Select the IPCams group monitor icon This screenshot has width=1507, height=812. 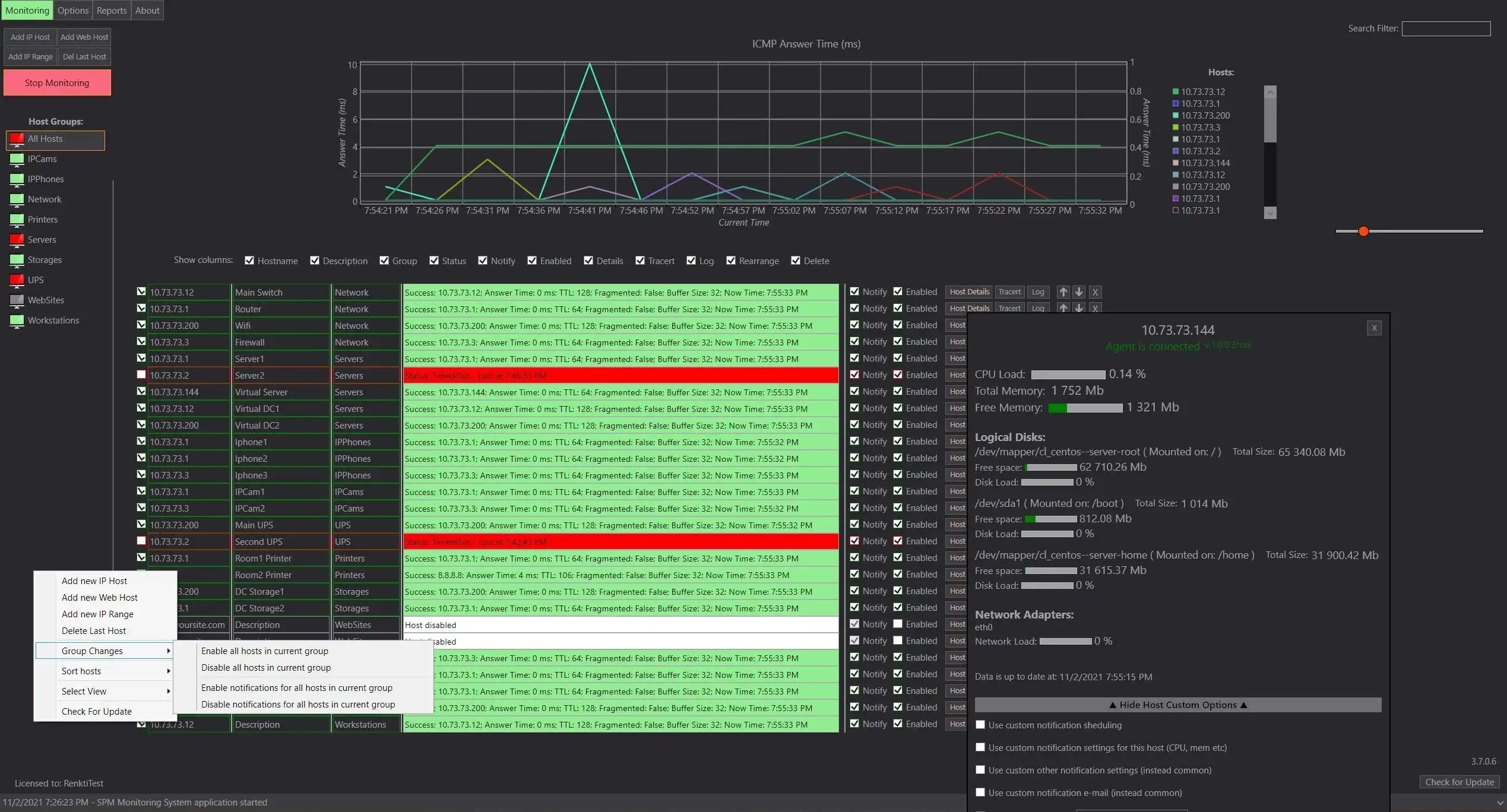(17, 159)
